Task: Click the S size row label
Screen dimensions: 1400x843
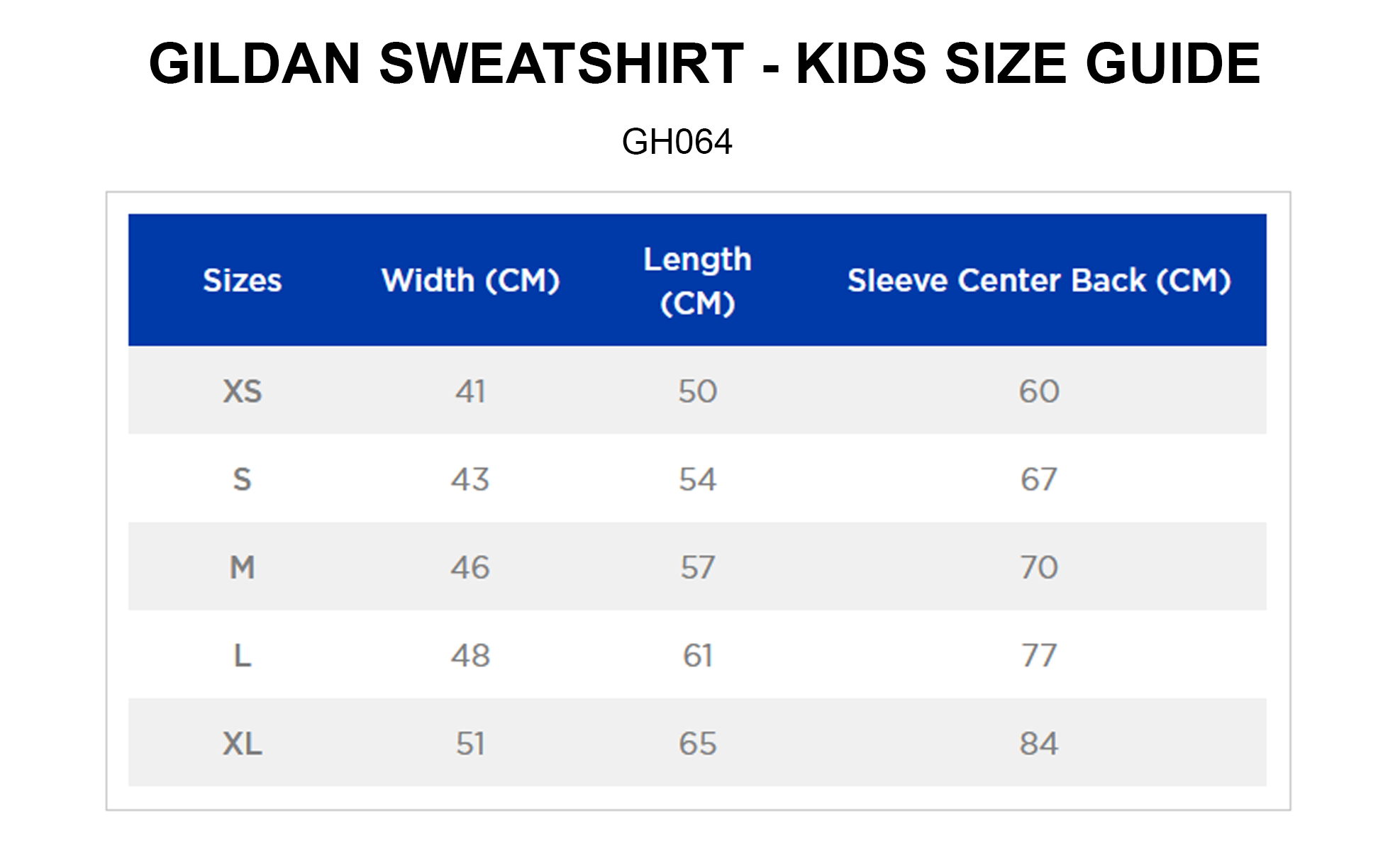Action: [243, 480]
